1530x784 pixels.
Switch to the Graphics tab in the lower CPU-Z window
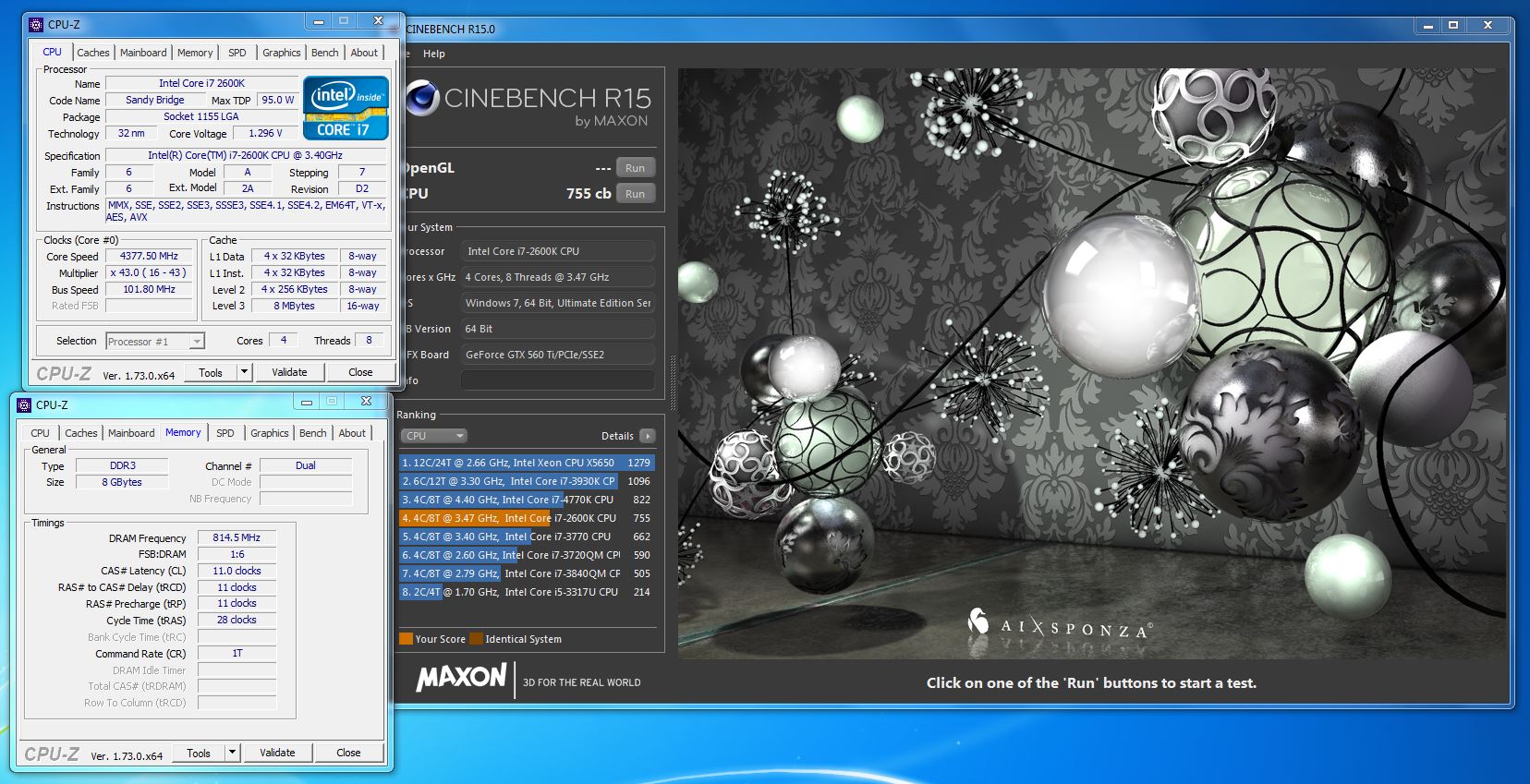[x=270, y=433]
